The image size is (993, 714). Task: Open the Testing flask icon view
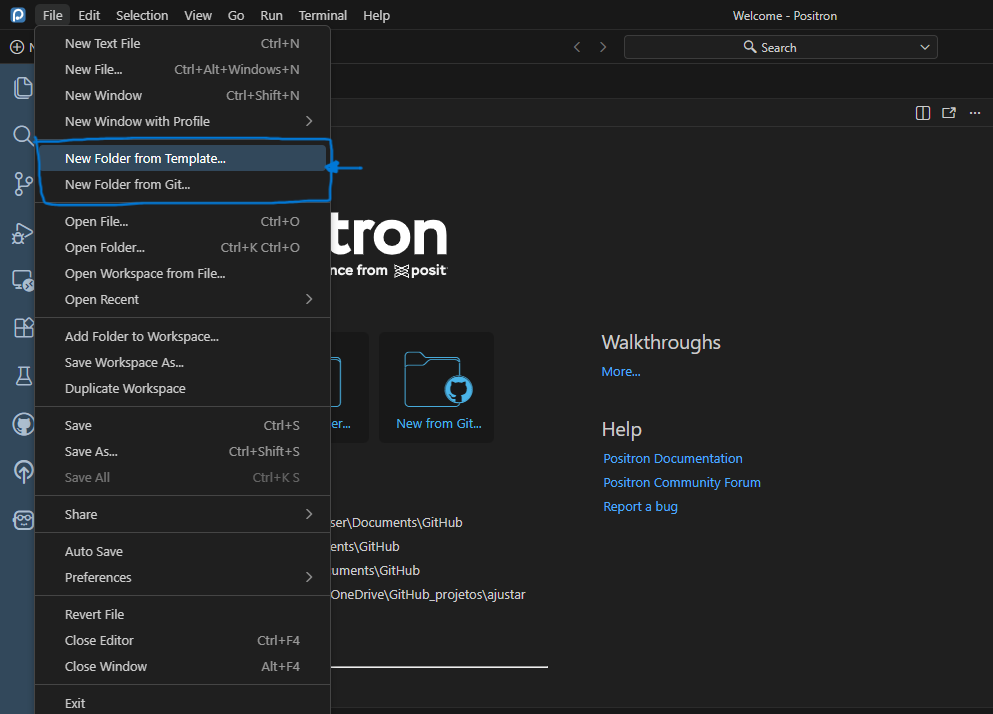[21, 376]
